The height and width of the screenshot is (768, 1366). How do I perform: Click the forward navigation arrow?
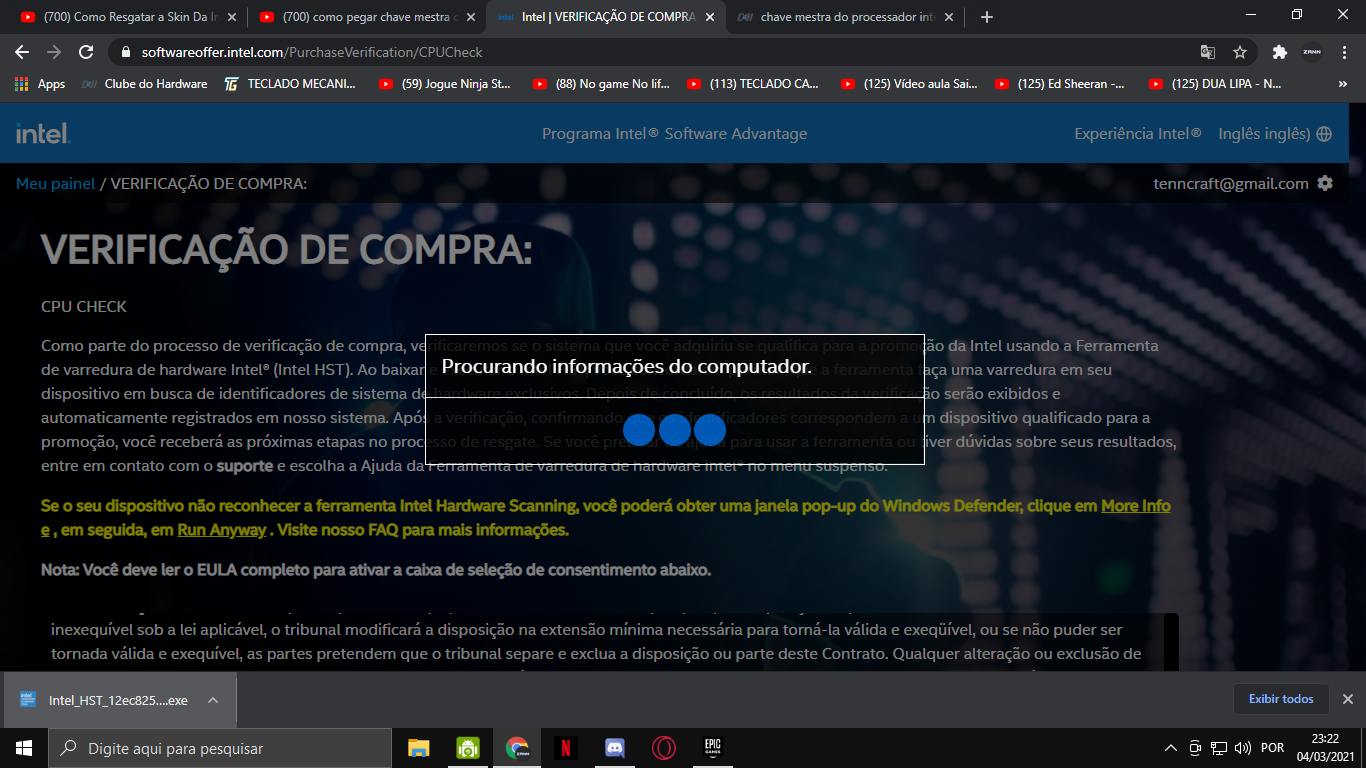(54, 52)
